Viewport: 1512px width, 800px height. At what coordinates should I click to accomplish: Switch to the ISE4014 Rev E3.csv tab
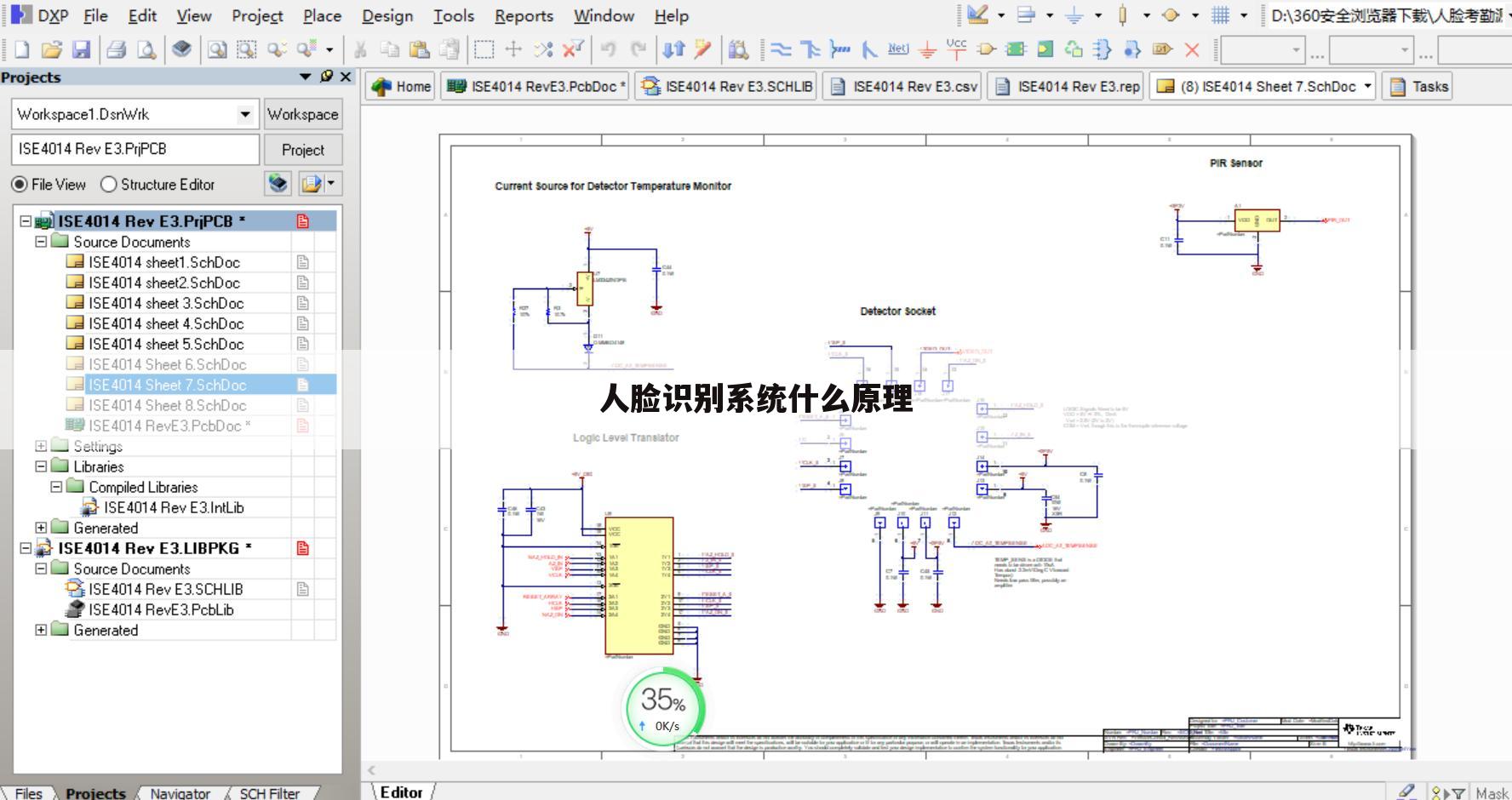coord(902,86)
